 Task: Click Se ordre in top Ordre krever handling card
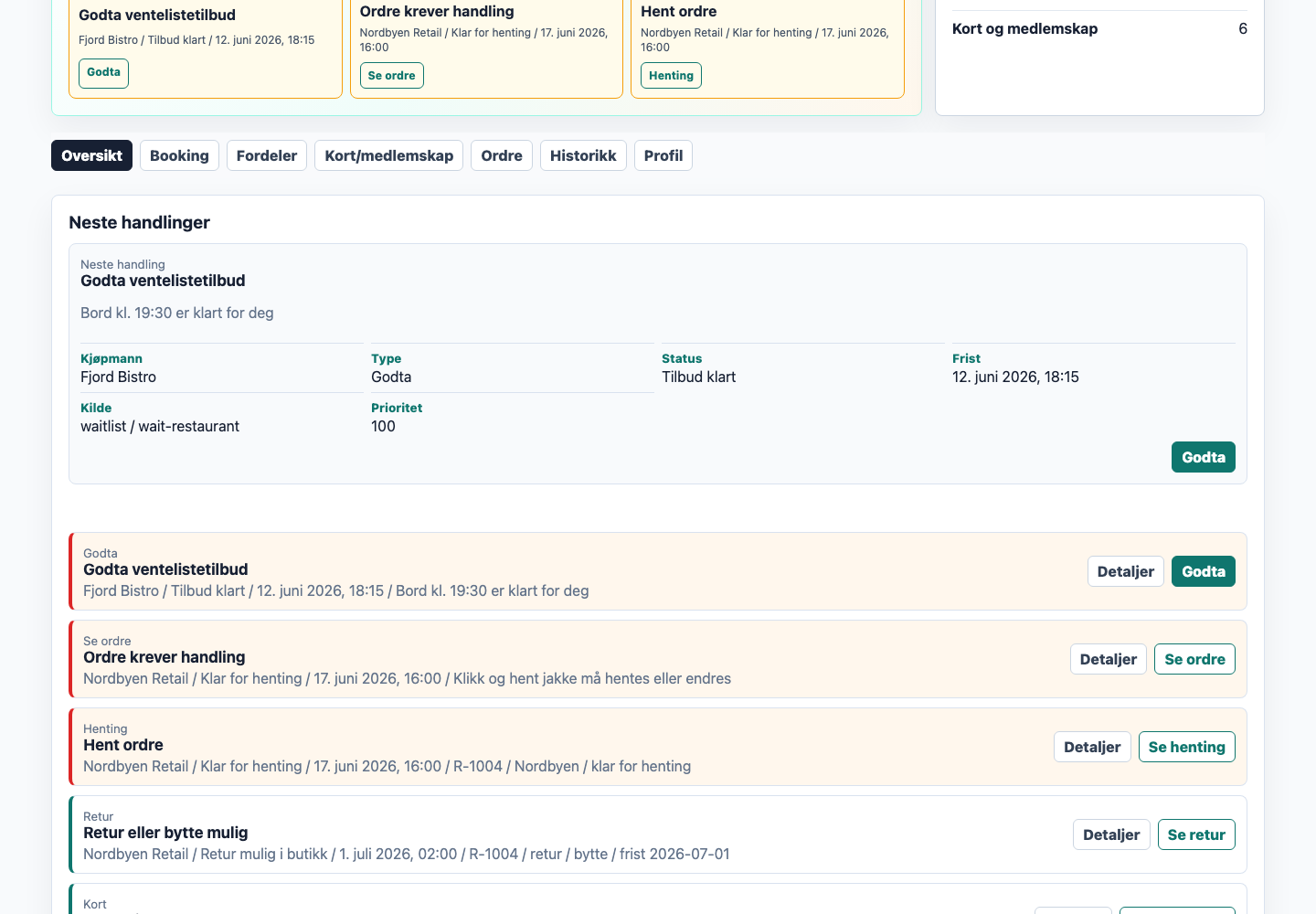point(391,76)
